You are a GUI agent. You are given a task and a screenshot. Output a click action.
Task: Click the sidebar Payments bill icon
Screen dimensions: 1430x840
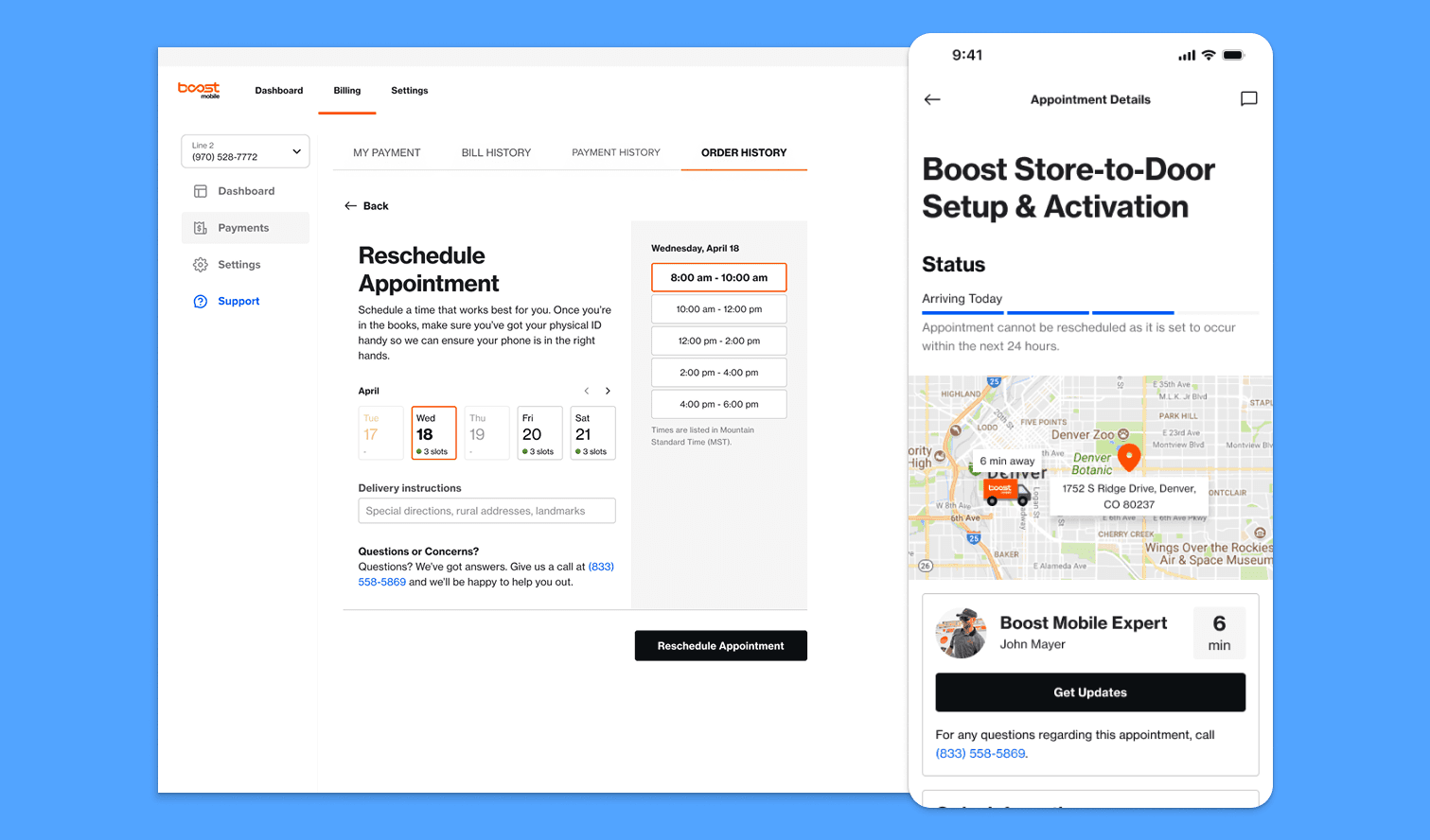(x=201, y=228)
